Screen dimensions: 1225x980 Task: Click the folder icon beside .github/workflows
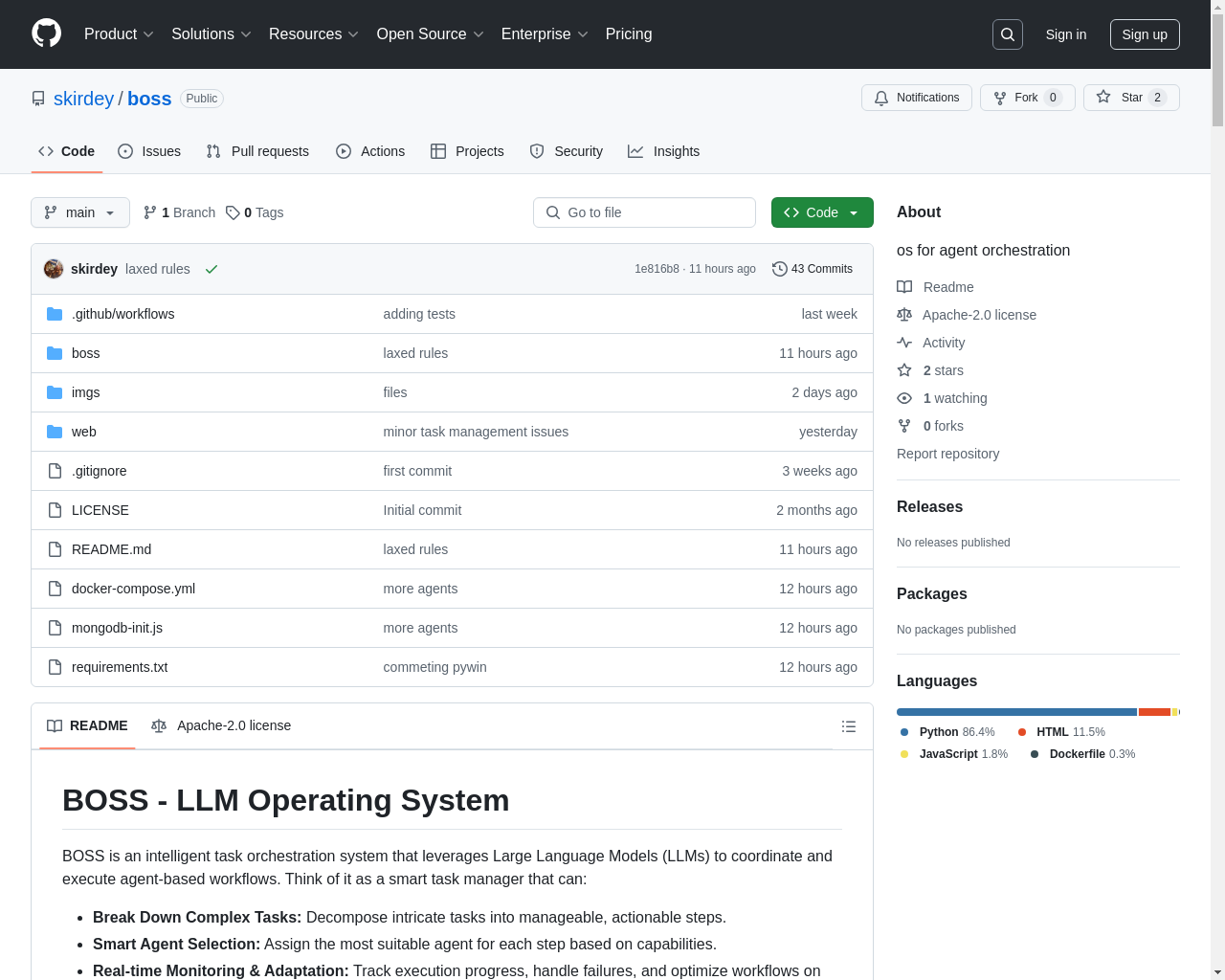(x=55, y=314)
